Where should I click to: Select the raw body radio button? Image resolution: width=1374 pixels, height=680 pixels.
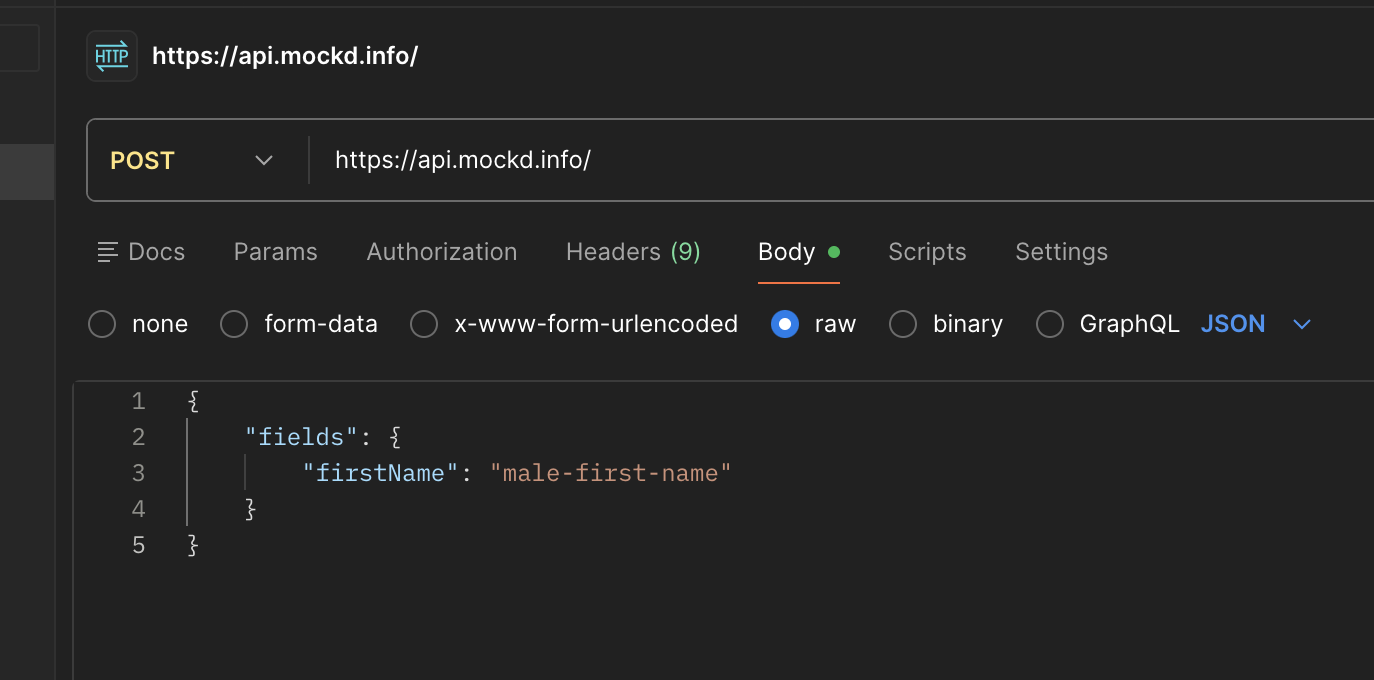point(785,323)
